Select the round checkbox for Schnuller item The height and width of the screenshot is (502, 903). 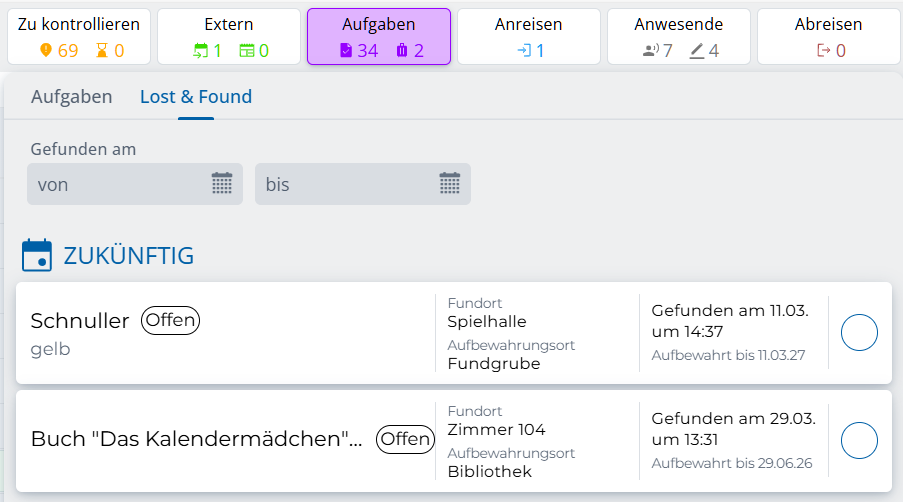click(859, 333)
